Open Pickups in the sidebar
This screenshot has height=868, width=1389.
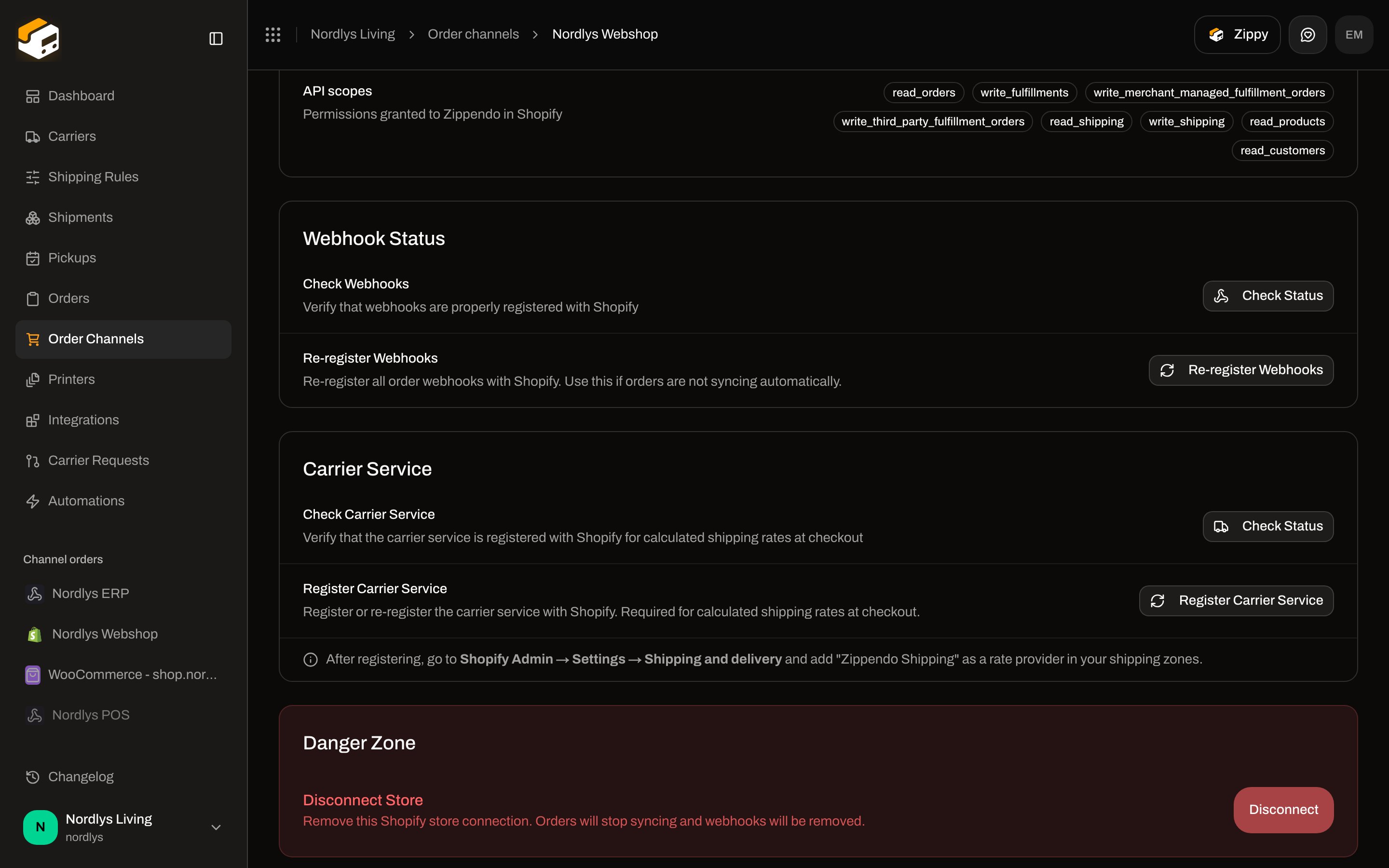point(123,258)
